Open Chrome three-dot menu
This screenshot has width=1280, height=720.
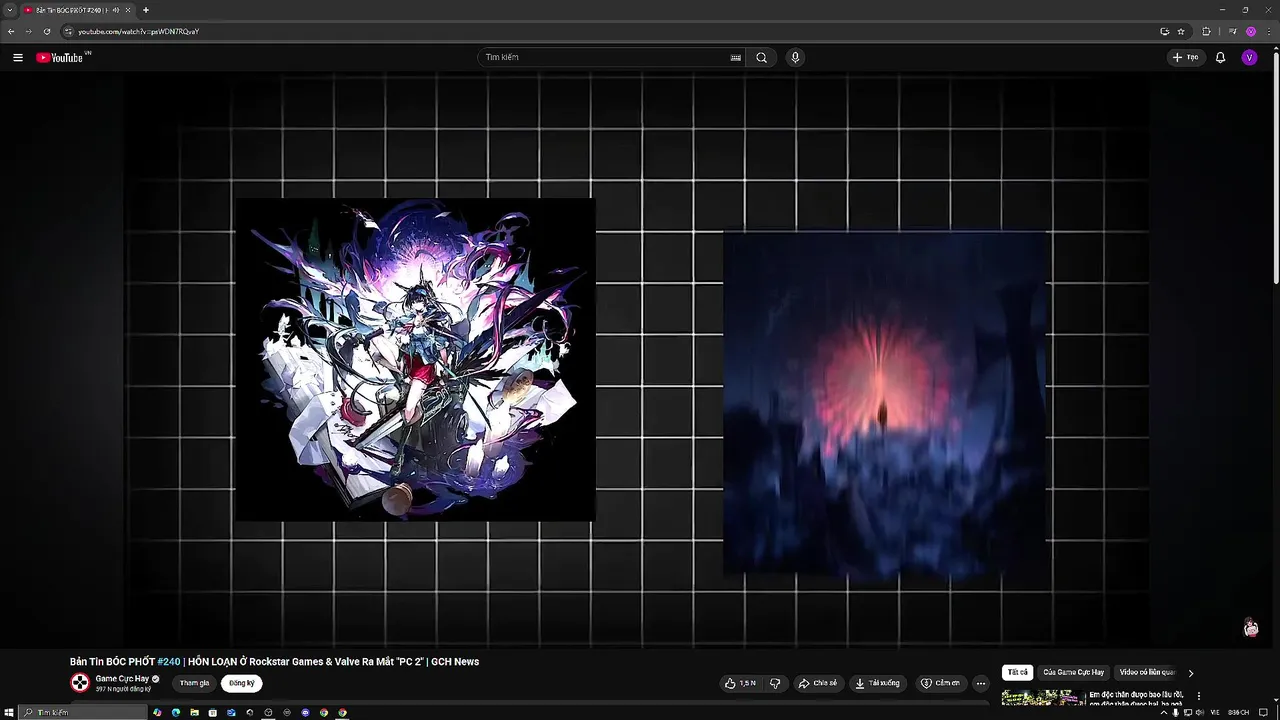point(1269,31)
